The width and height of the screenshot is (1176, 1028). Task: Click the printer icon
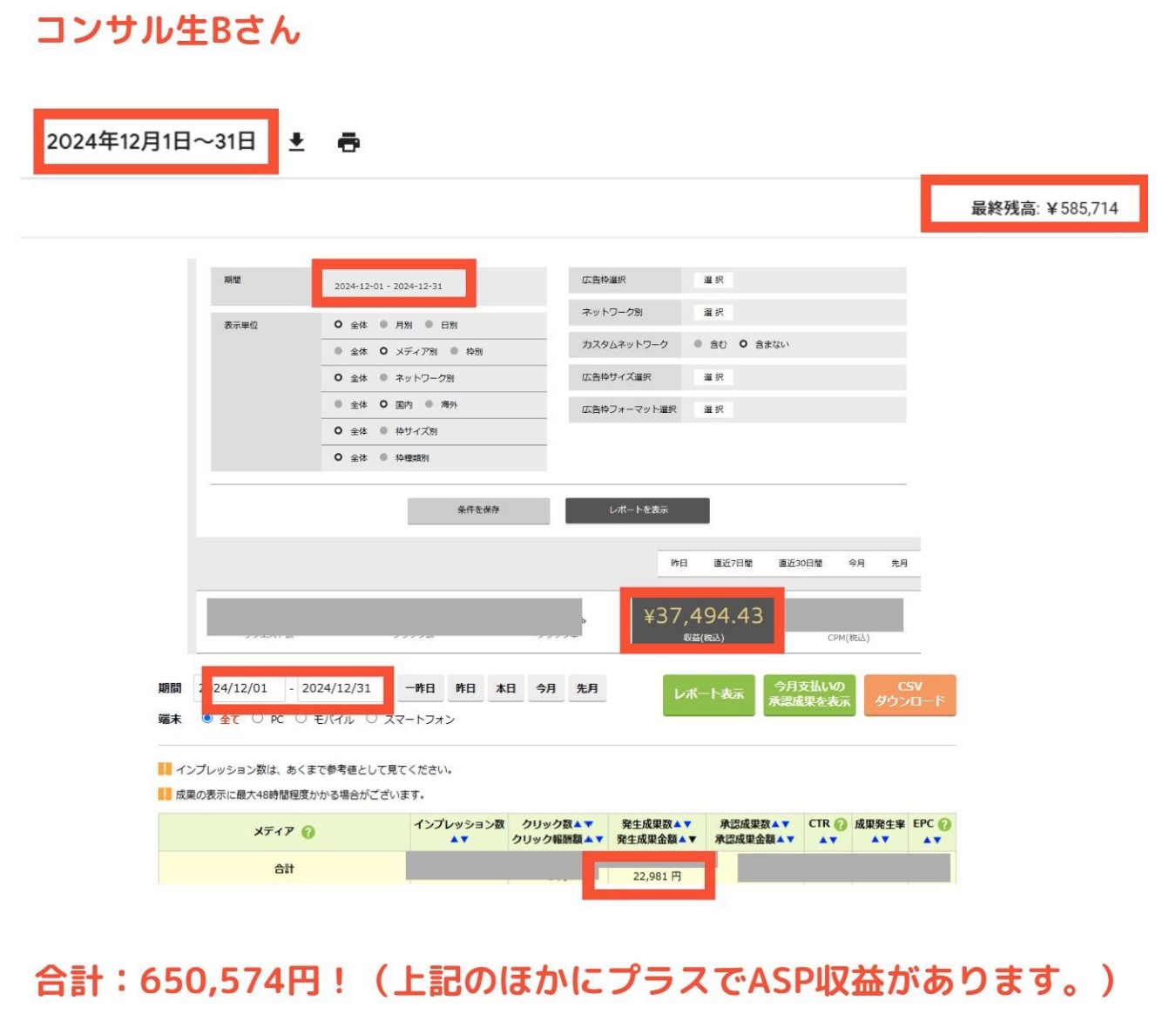point(348,142)
